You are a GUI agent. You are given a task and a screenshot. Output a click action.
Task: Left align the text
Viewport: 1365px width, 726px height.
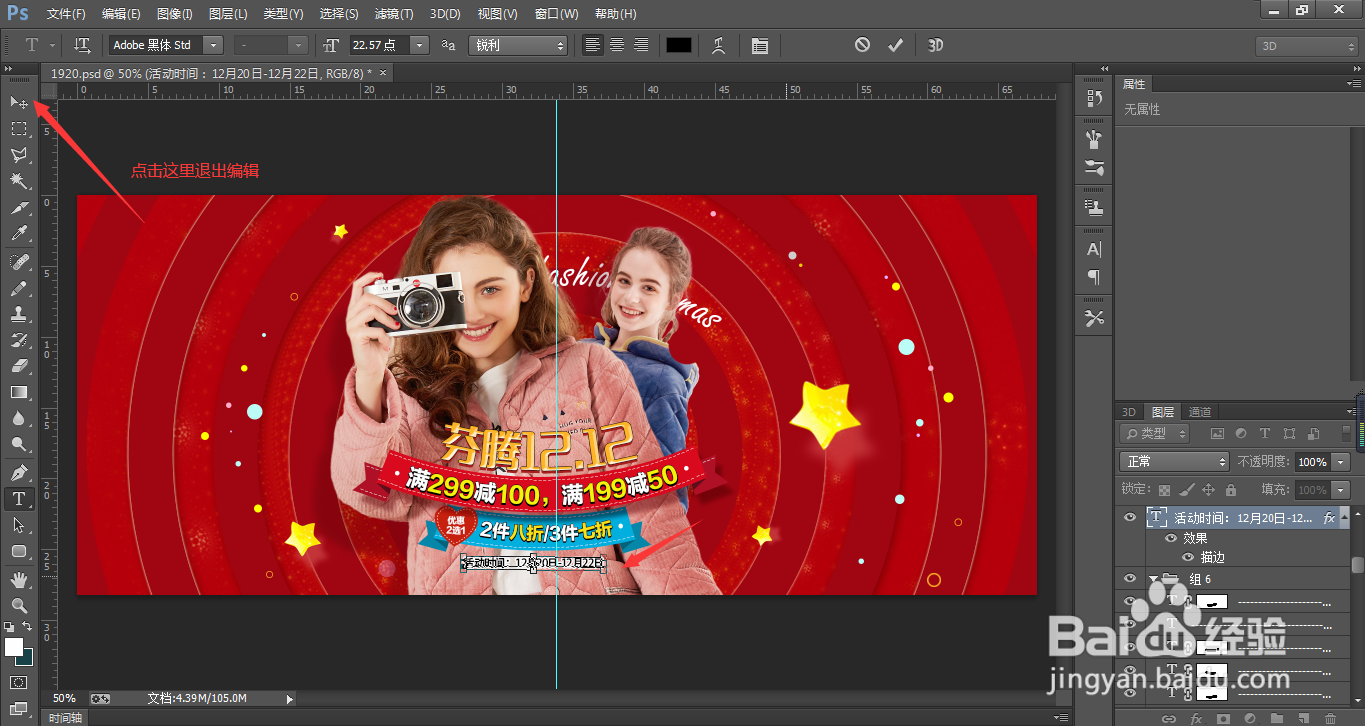(x=594, y=45)
